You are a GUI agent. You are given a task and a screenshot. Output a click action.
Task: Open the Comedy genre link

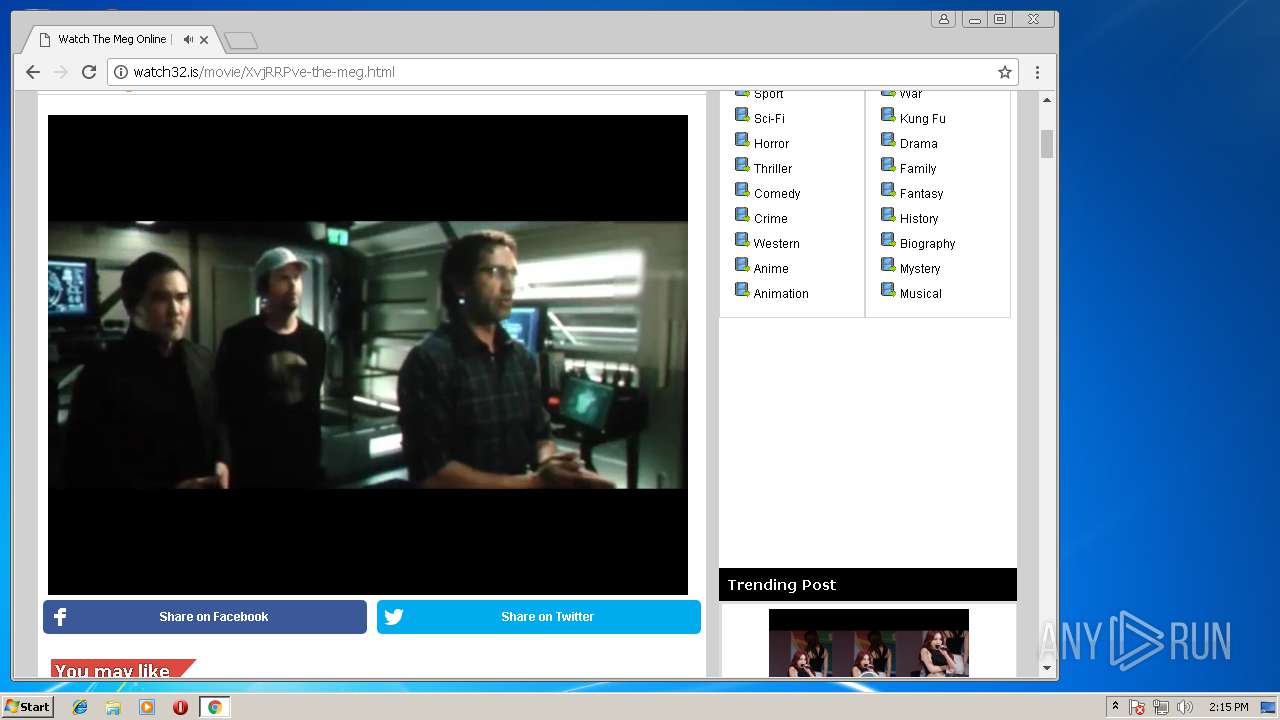pos(777,194)
